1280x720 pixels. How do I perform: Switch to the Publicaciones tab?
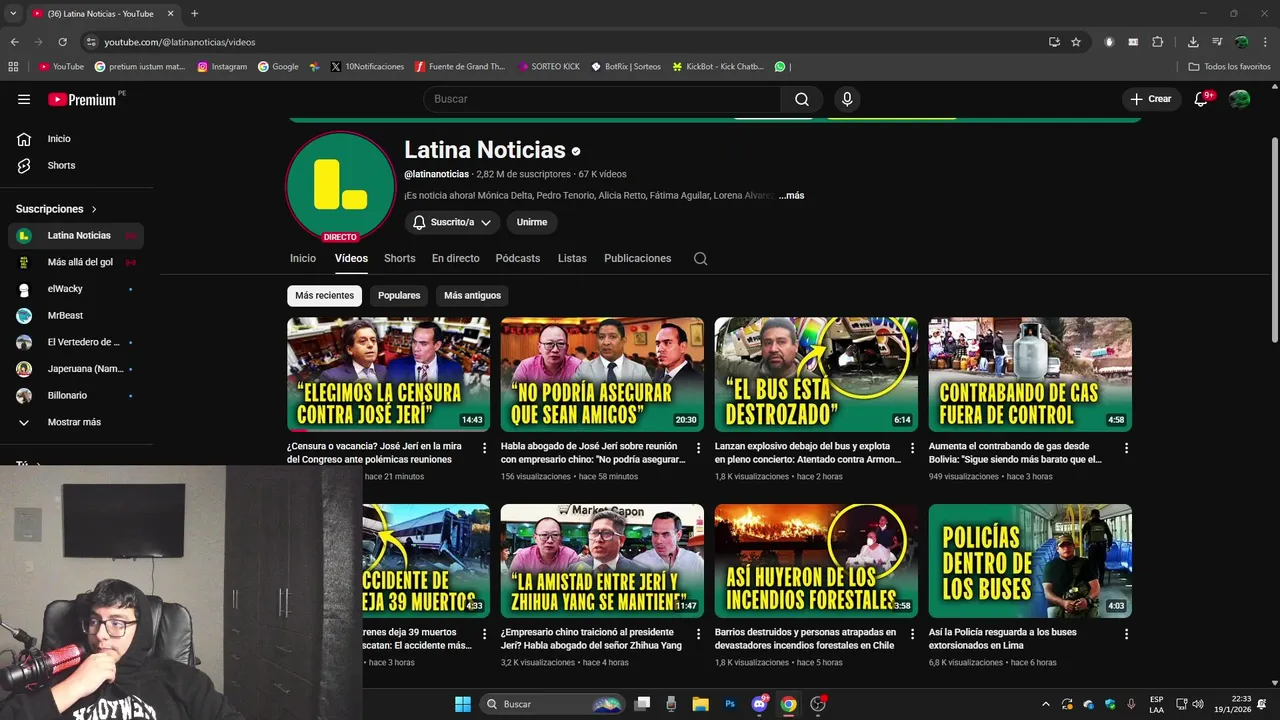(x=638, y=258)
